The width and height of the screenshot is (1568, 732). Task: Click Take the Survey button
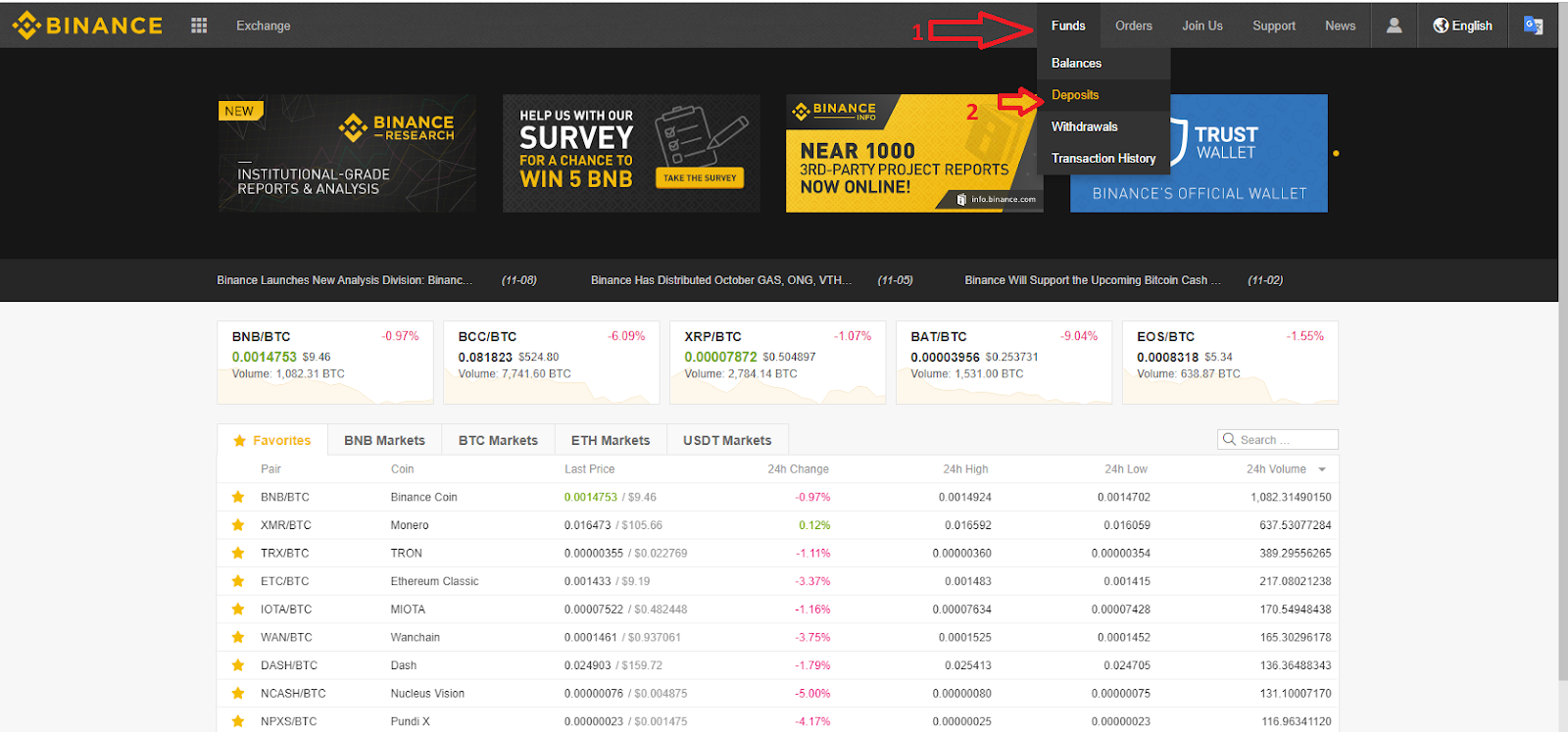point(700,177)
